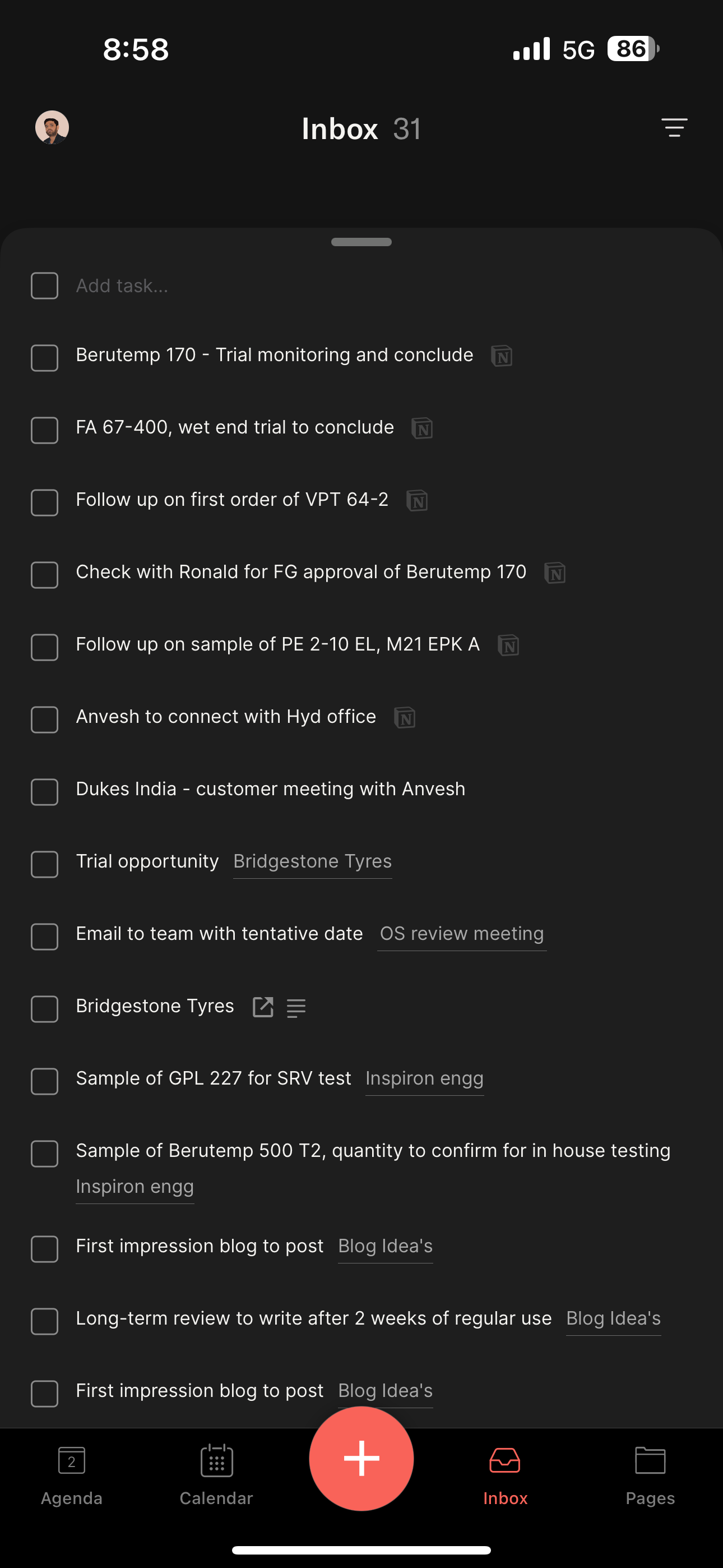Screen dimensions: 723x1568
Task: Open Notion icon beside VPT 64-2 task
Action: point(417,500)
